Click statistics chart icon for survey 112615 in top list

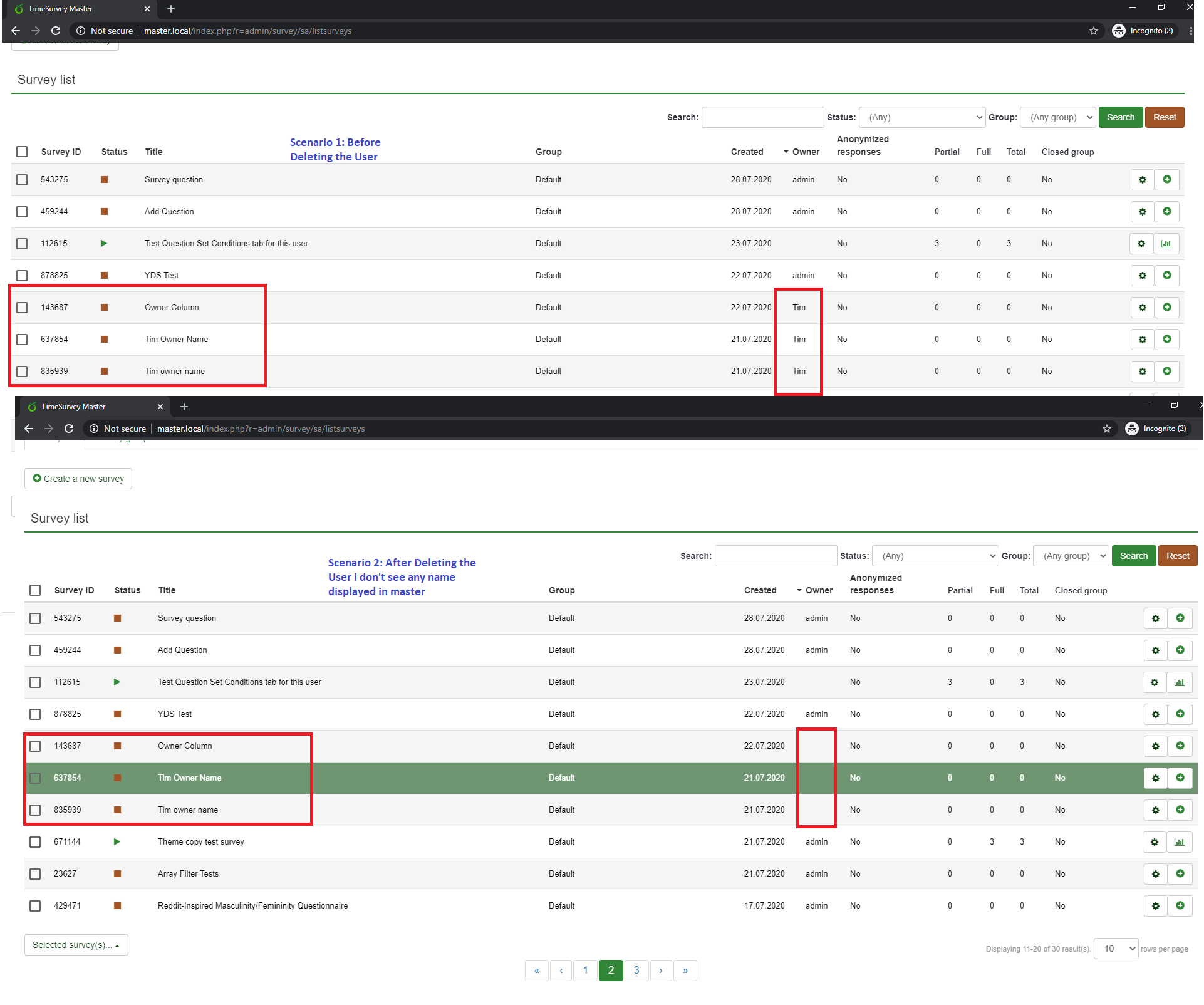click(1166, 244)
